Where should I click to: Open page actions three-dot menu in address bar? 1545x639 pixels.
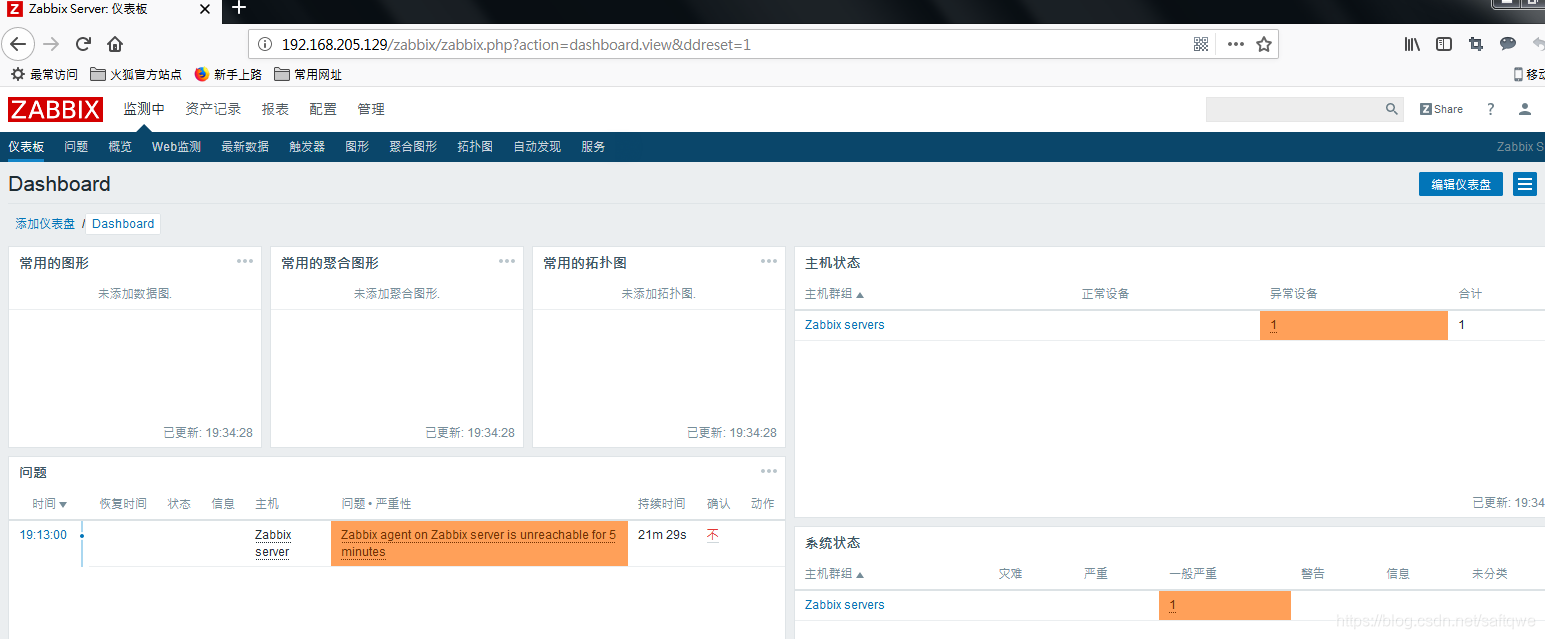(1236, 44)
